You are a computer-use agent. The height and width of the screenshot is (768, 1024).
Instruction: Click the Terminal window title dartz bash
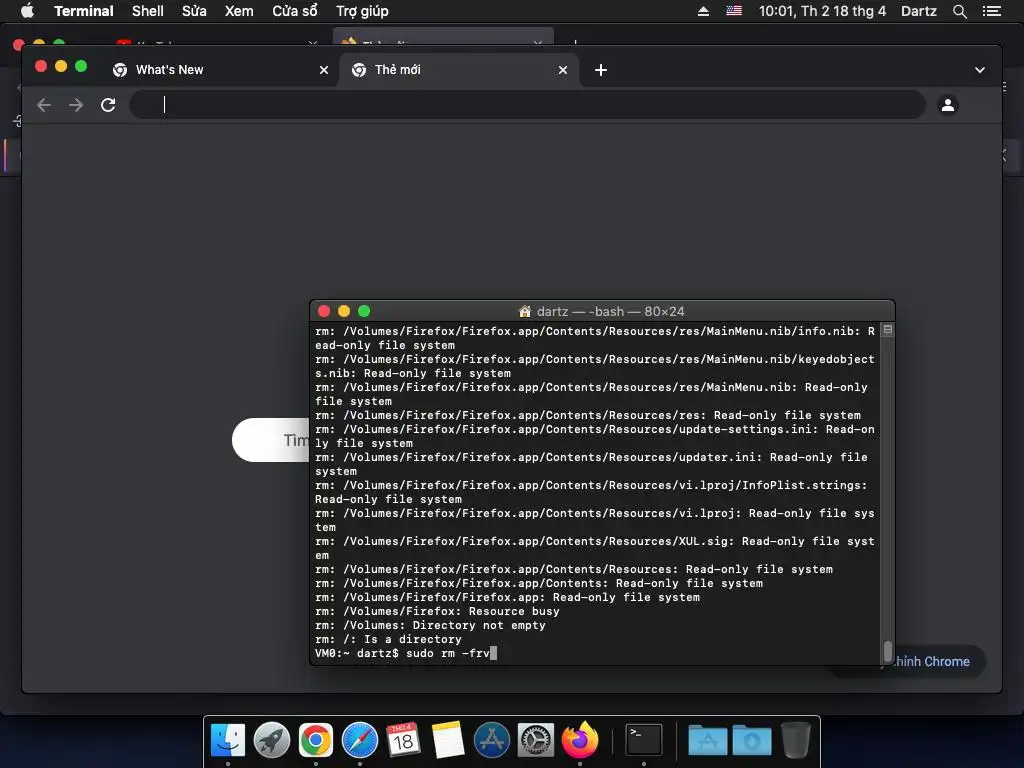point(601,312)
